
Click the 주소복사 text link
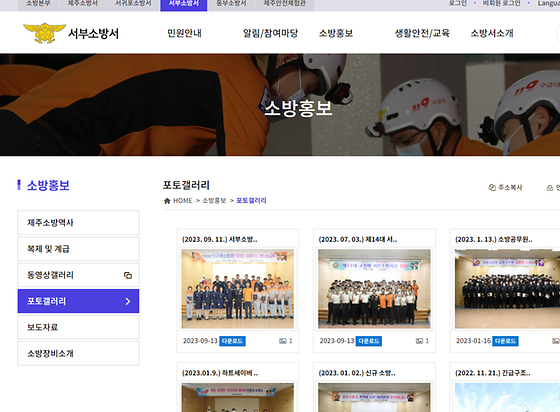coord(510,187)
